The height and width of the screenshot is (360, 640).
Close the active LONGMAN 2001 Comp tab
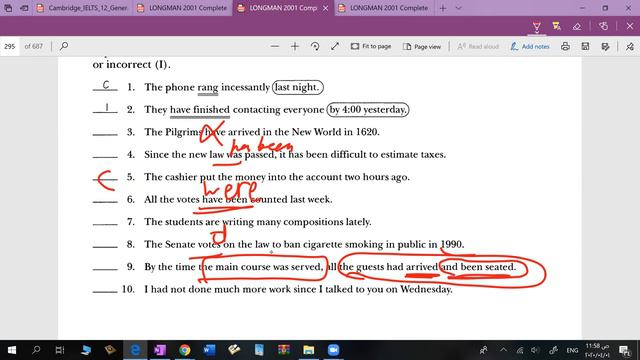tap(325, 8)
